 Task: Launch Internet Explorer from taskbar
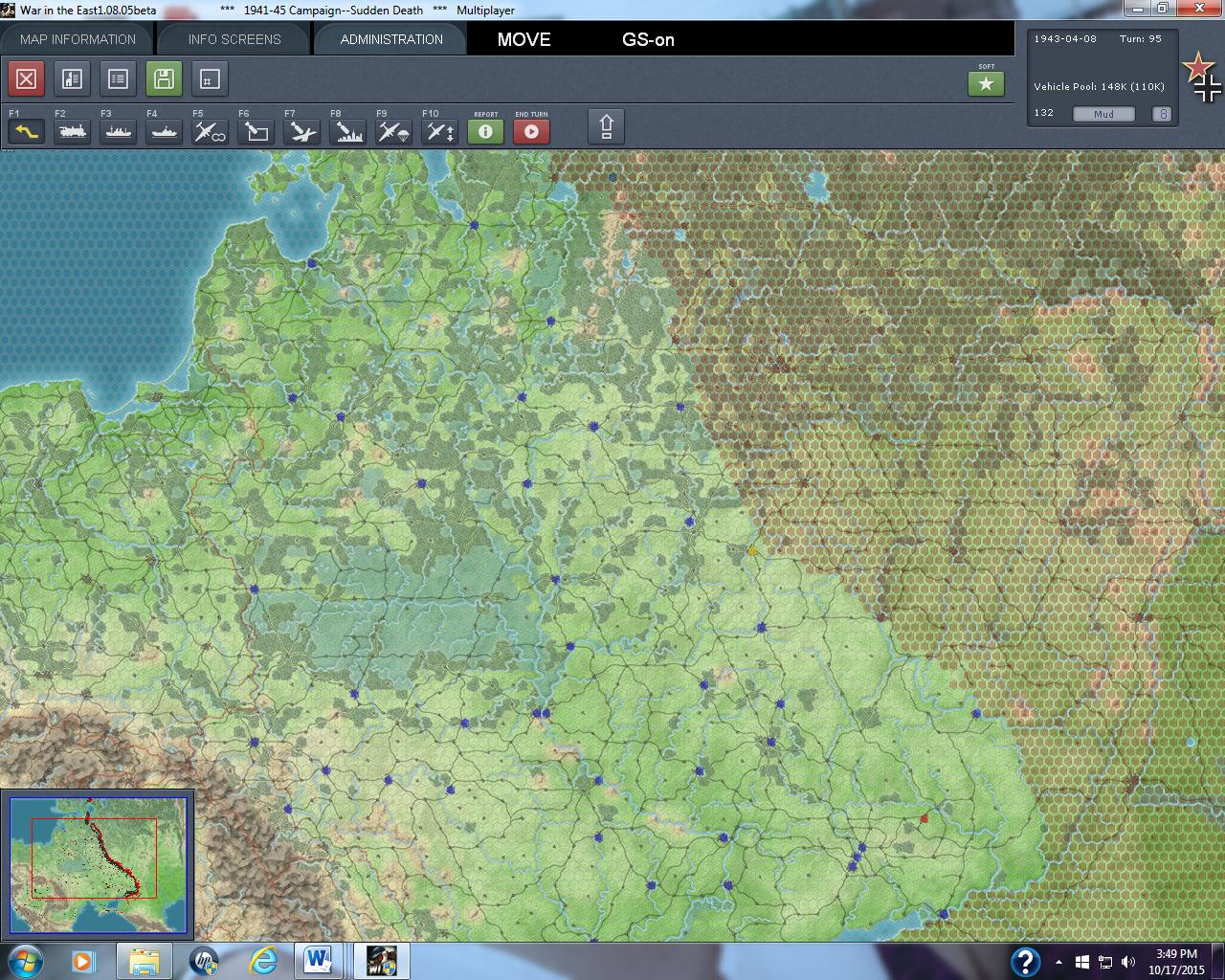(x=263, y=960)
